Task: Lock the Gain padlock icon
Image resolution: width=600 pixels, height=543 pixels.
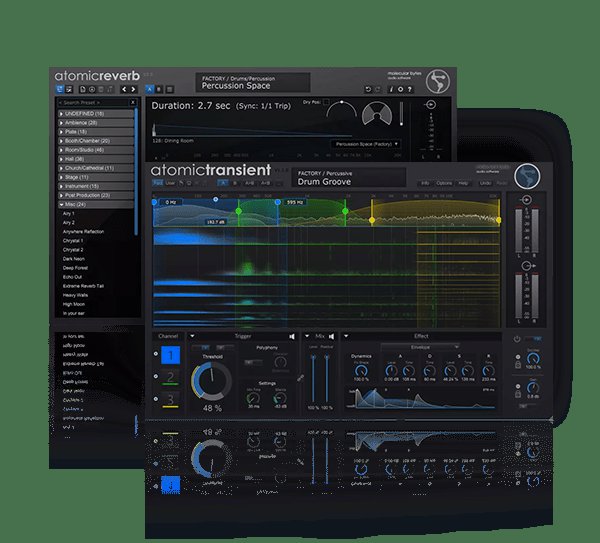Action: tap(518, 394)
